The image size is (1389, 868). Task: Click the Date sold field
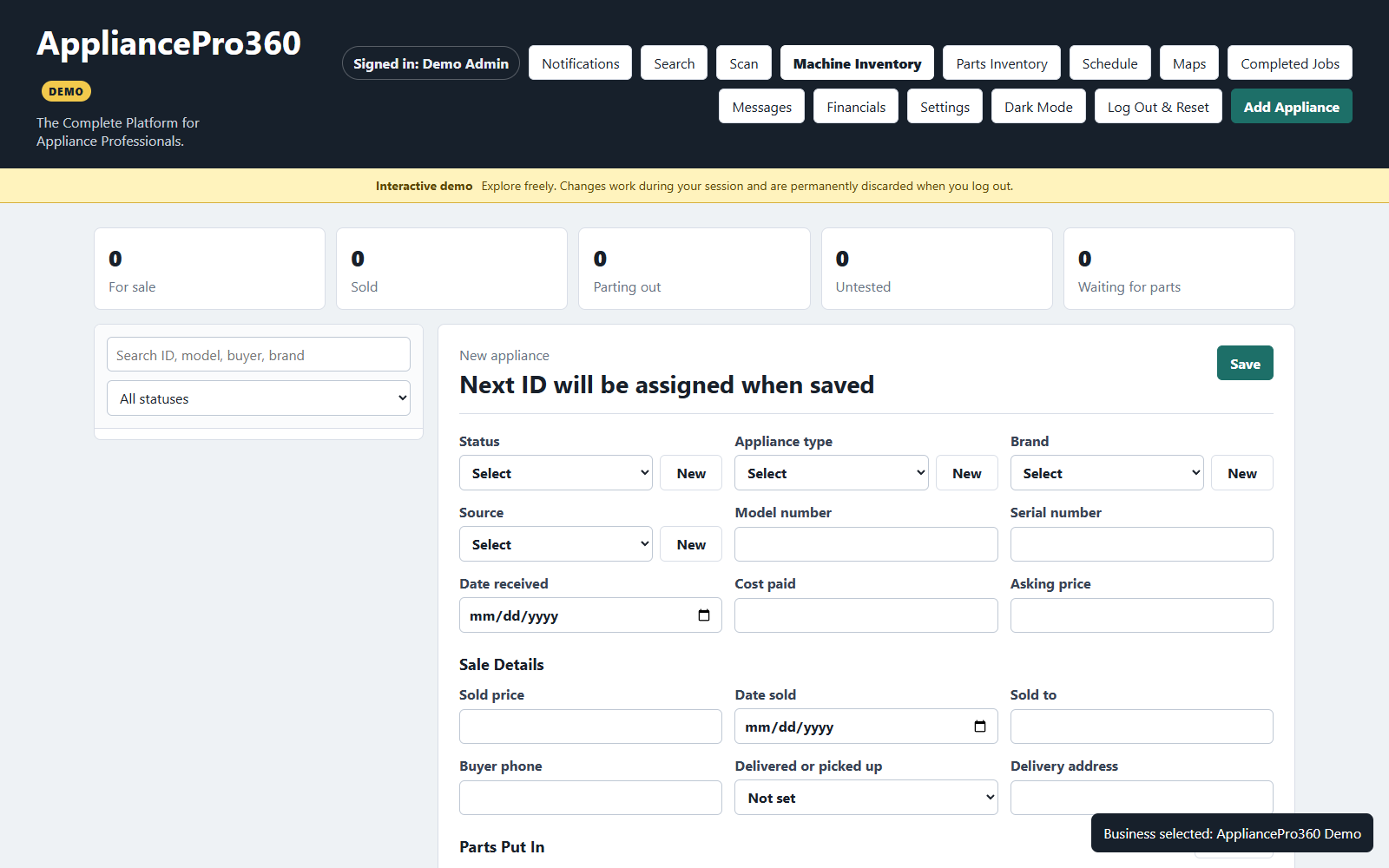click(866, 727)
